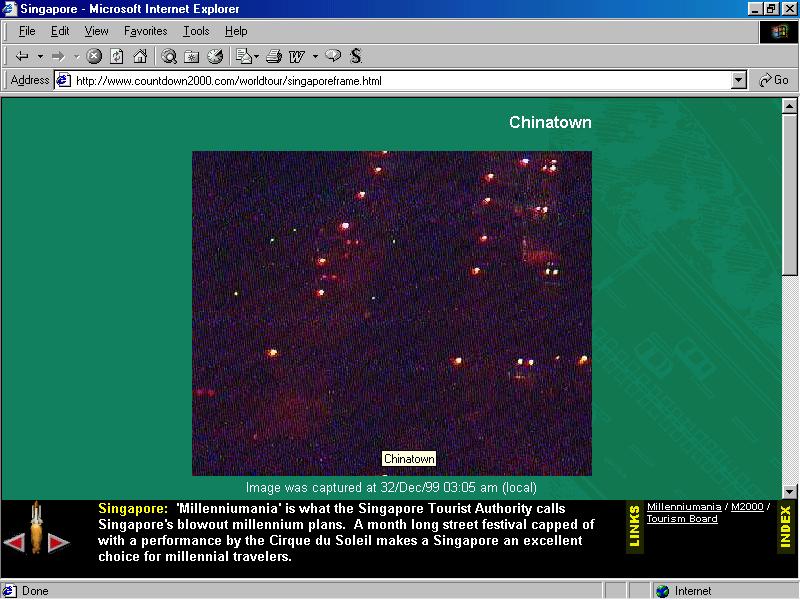The height and width of the screenshot is (600, 800).
Task: Open the Favorites menu
Action: click(x=145, y=31)
